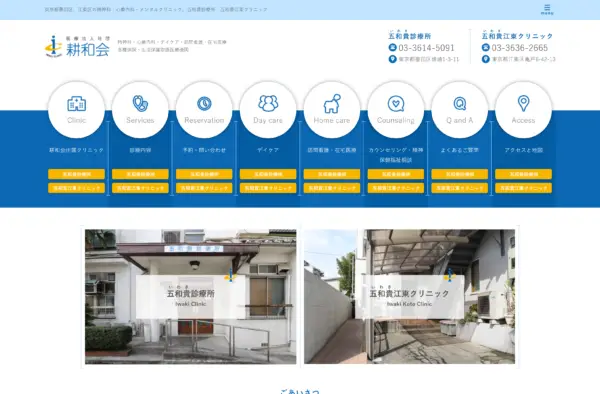Screen dimensions: 600x394
Task: Click phone number 03-3614-5091
Action: click(x=426, y=48)
